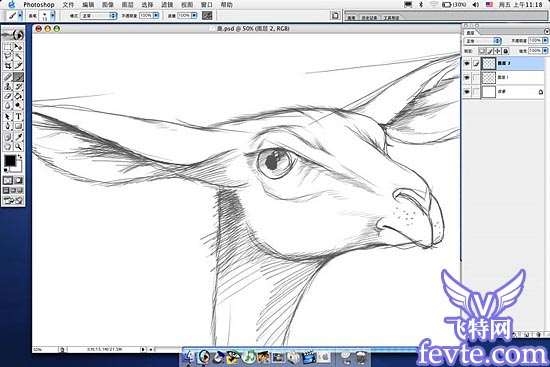Viewport: 550px width, 367px height.
Task: Open the blend mode dropdown in Layers panel
Action: click(x=483, y=41)
